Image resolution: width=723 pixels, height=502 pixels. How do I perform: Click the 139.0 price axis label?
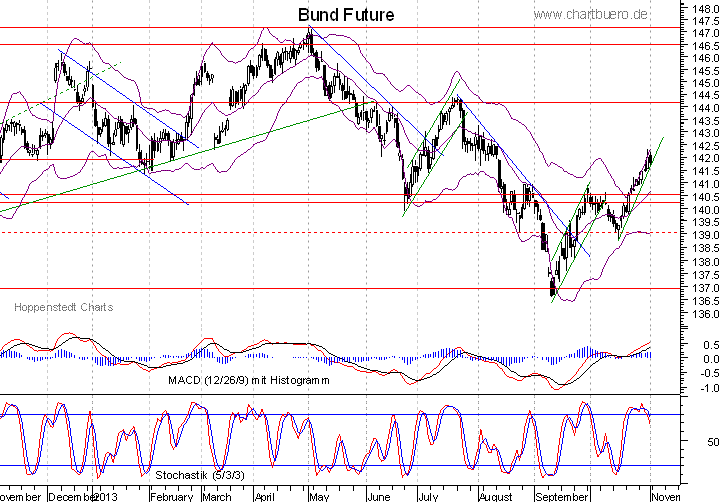click(705, 235)
